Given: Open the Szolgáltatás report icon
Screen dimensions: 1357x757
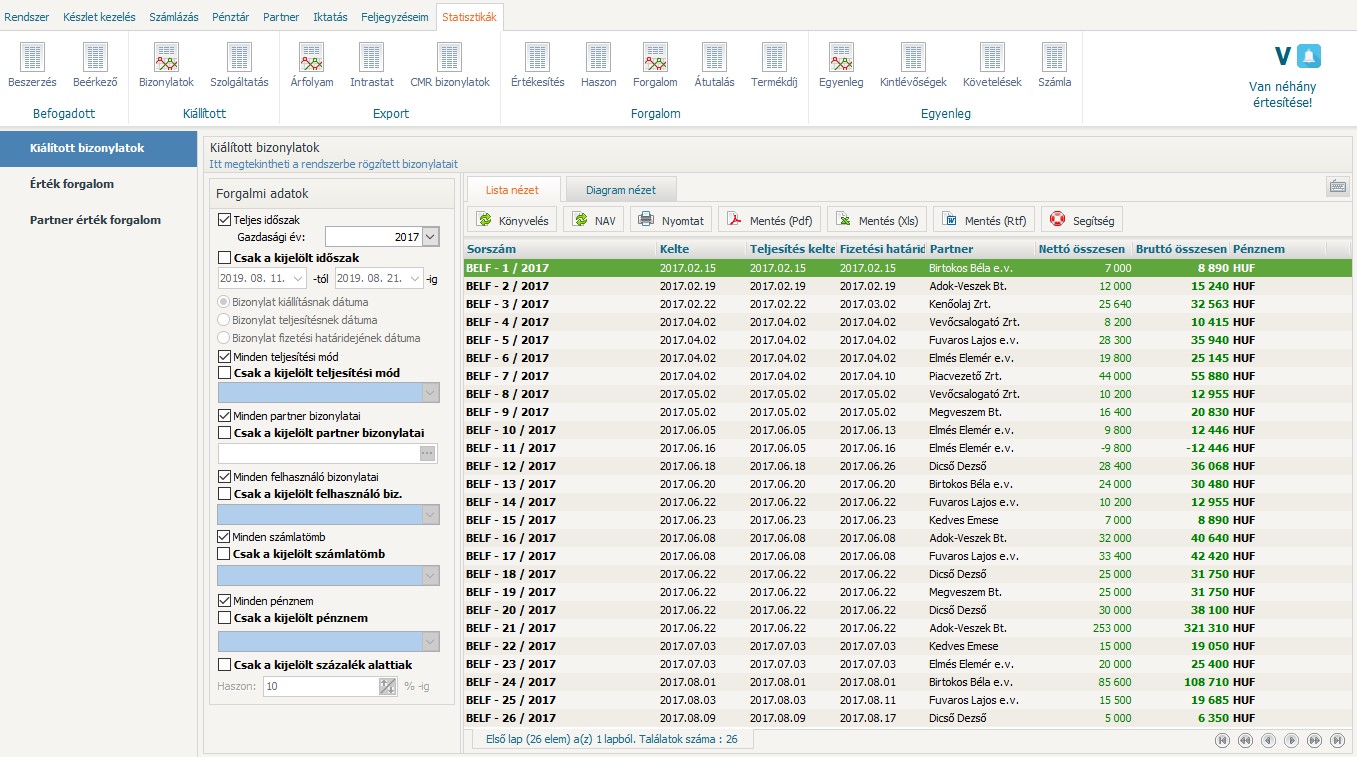Looking at the screenshot, I should point(239,58).
